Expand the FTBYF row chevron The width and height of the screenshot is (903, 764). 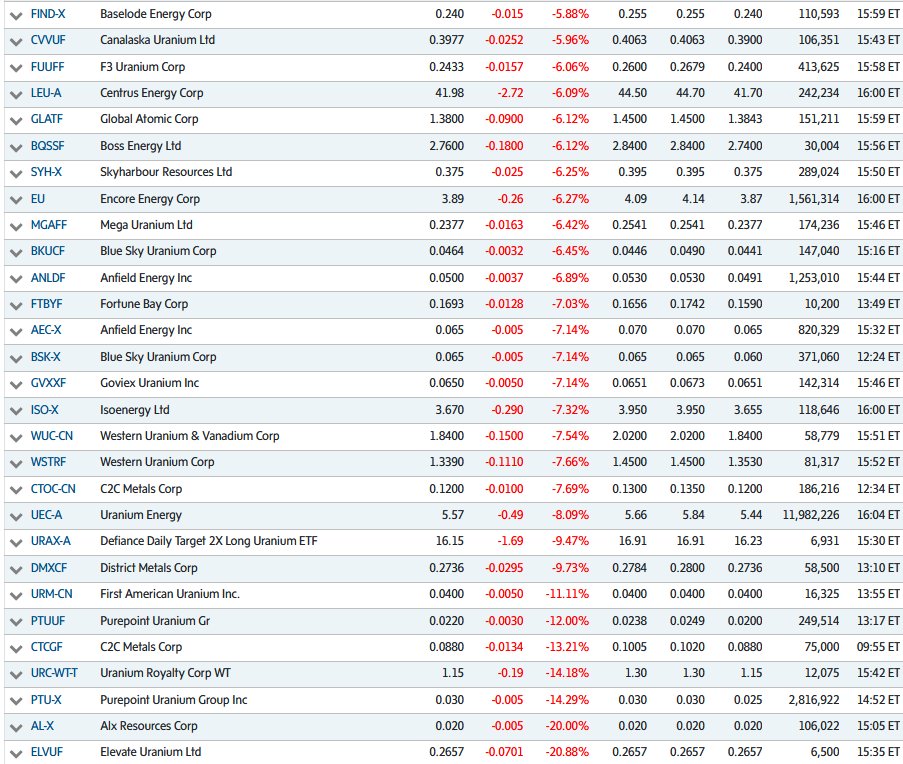point(16,305)
